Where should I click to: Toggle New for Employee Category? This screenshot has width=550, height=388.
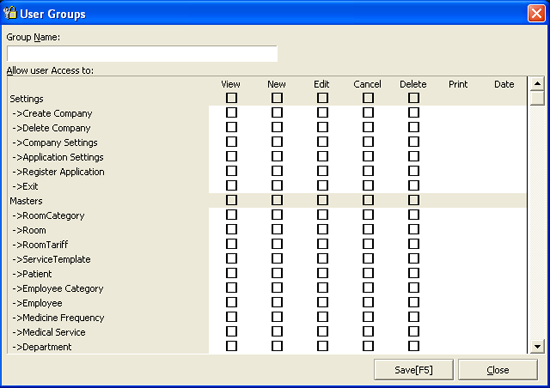pyautogui.click(x=277, y=288)
